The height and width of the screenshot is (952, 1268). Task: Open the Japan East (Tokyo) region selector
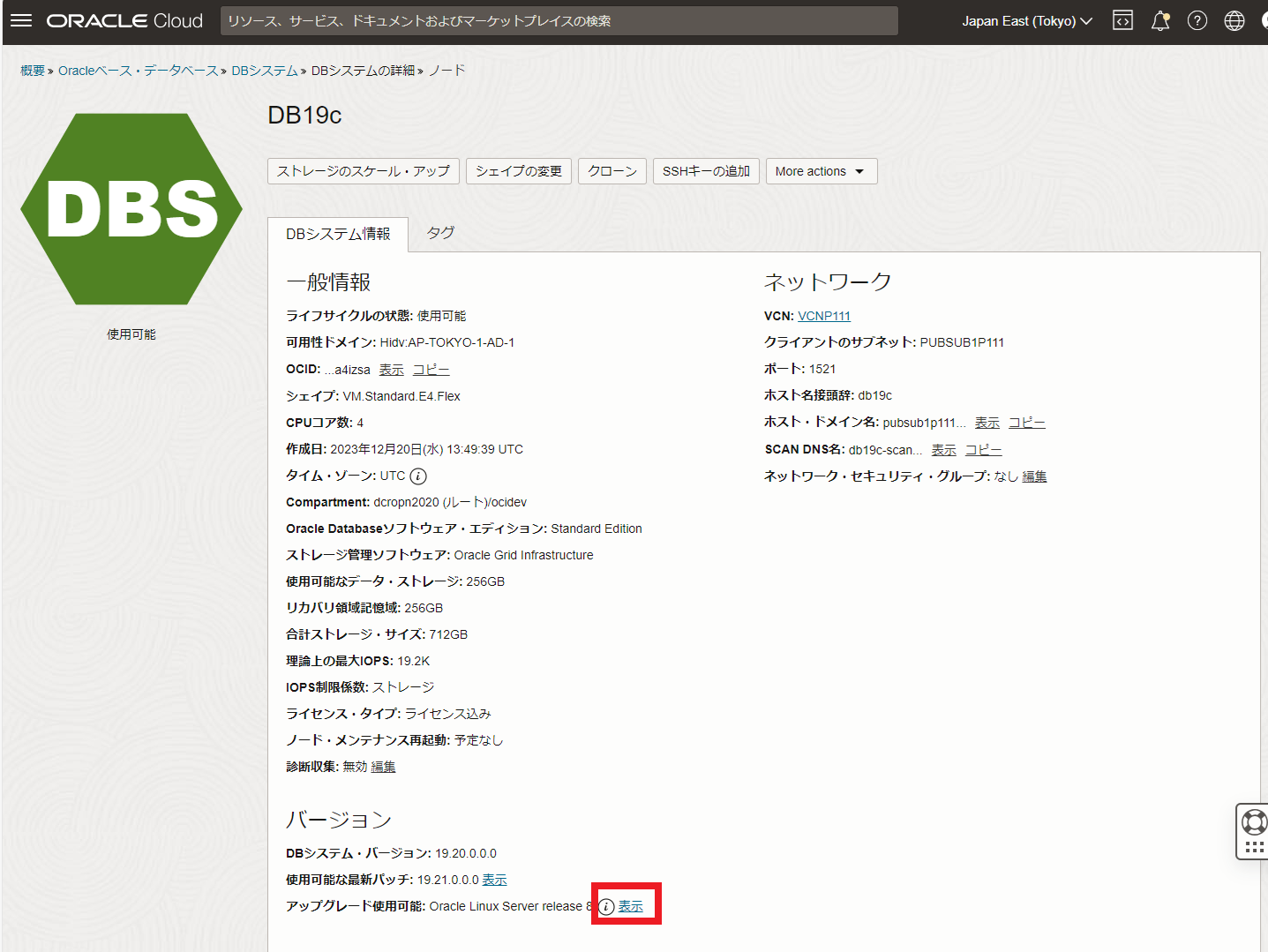(1025, 20)
